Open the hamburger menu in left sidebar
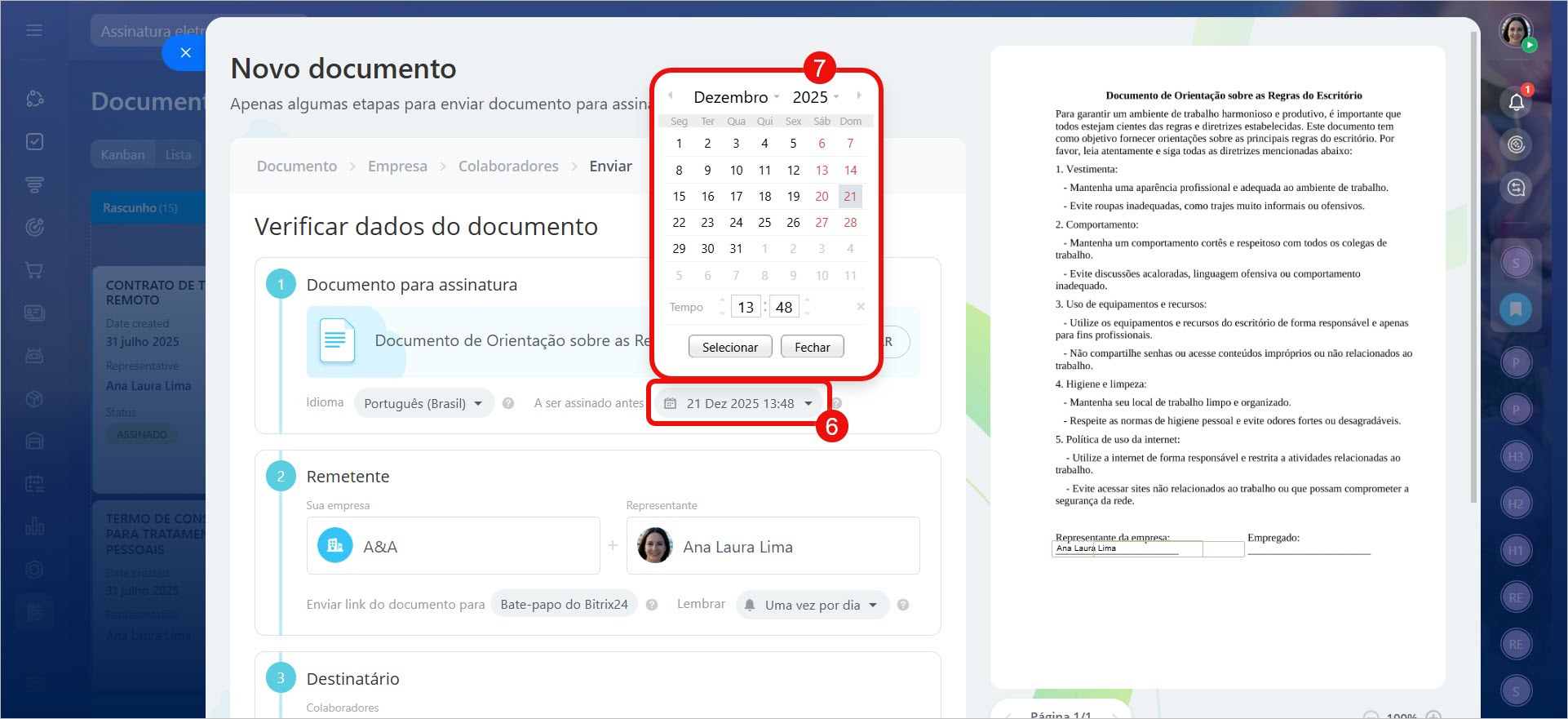 pos(34,30)
